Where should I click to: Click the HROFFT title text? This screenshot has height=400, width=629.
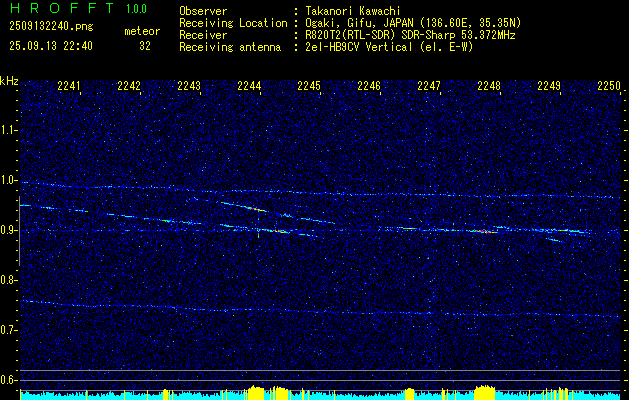click(x=56, y=9)
